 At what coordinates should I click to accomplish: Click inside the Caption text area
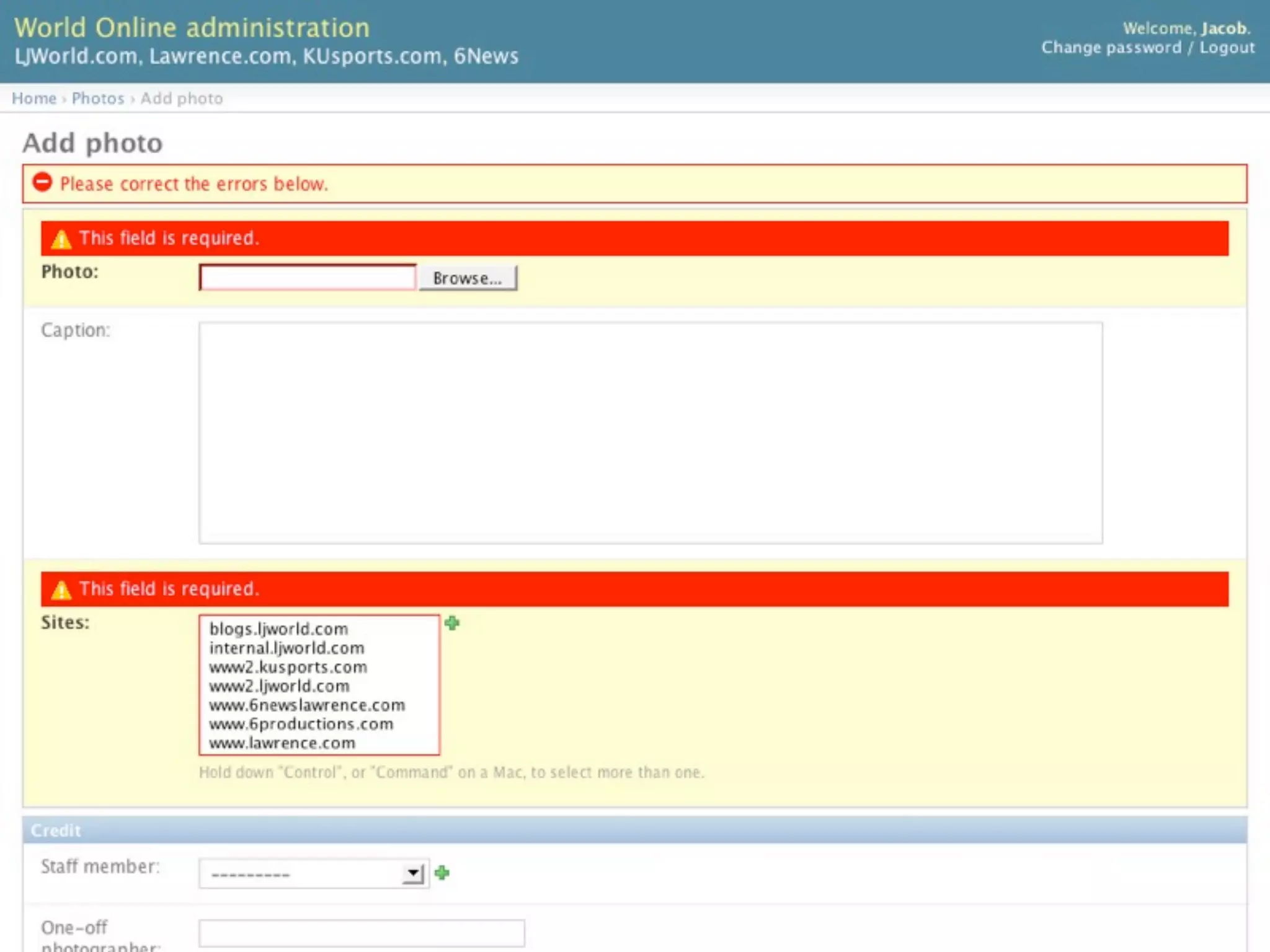[x=650, y=432]
